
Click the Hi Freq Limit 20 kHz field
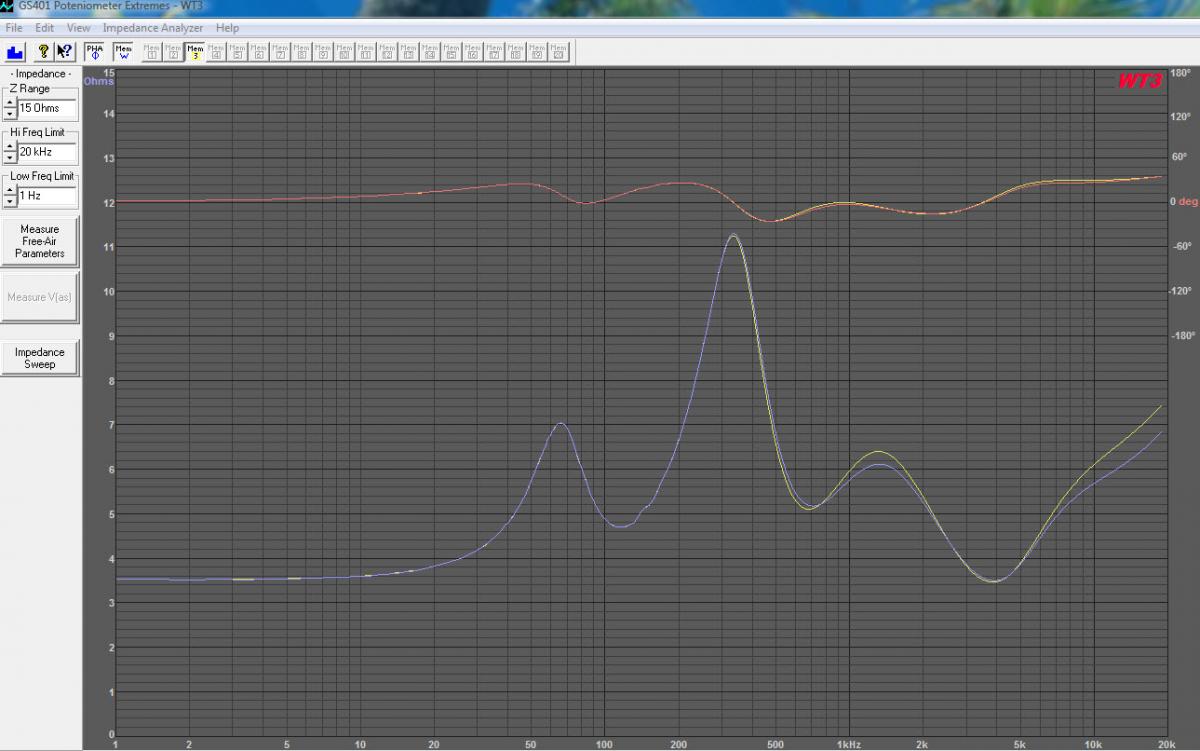coord(47,153)
